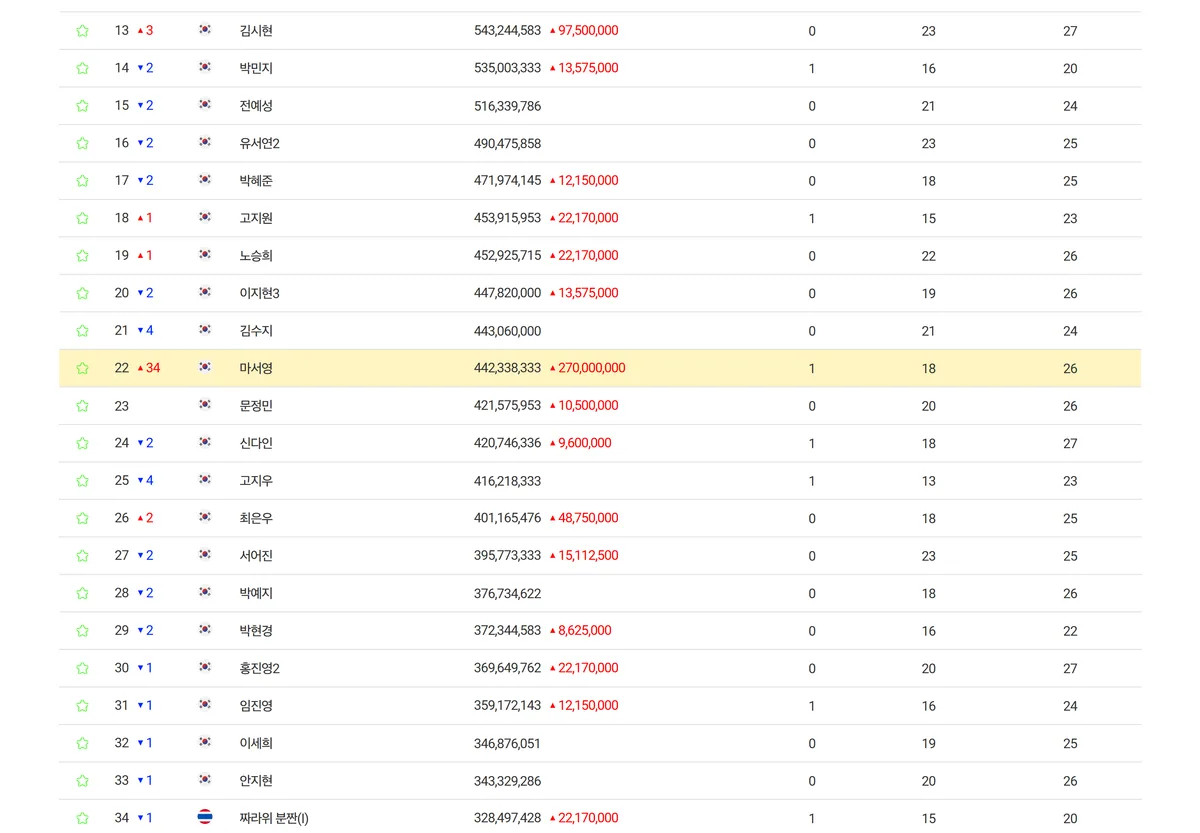
Task: Open player profile 노승희
Action: (x=256, y=256)
